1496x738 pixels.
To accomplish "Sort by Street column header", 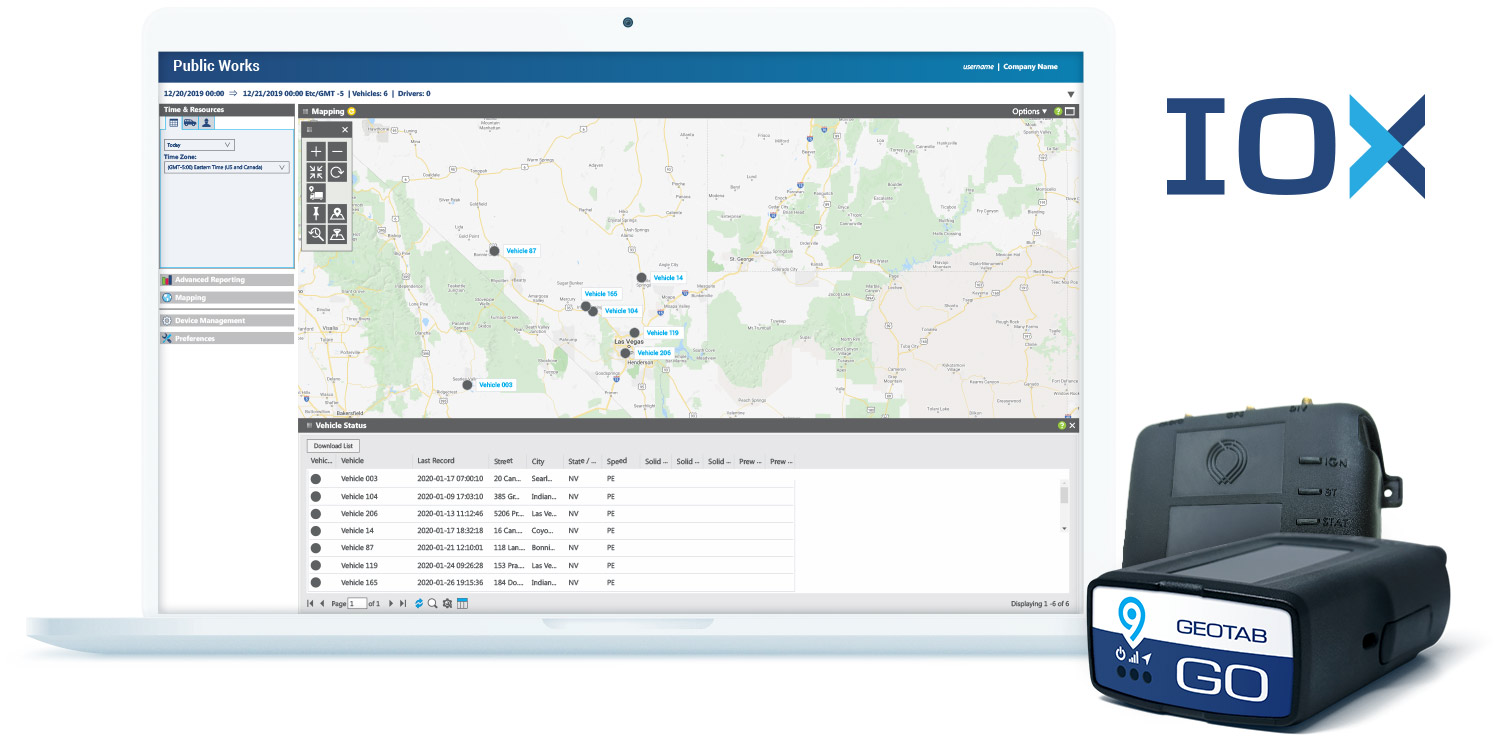I will [x=503, y=461].
